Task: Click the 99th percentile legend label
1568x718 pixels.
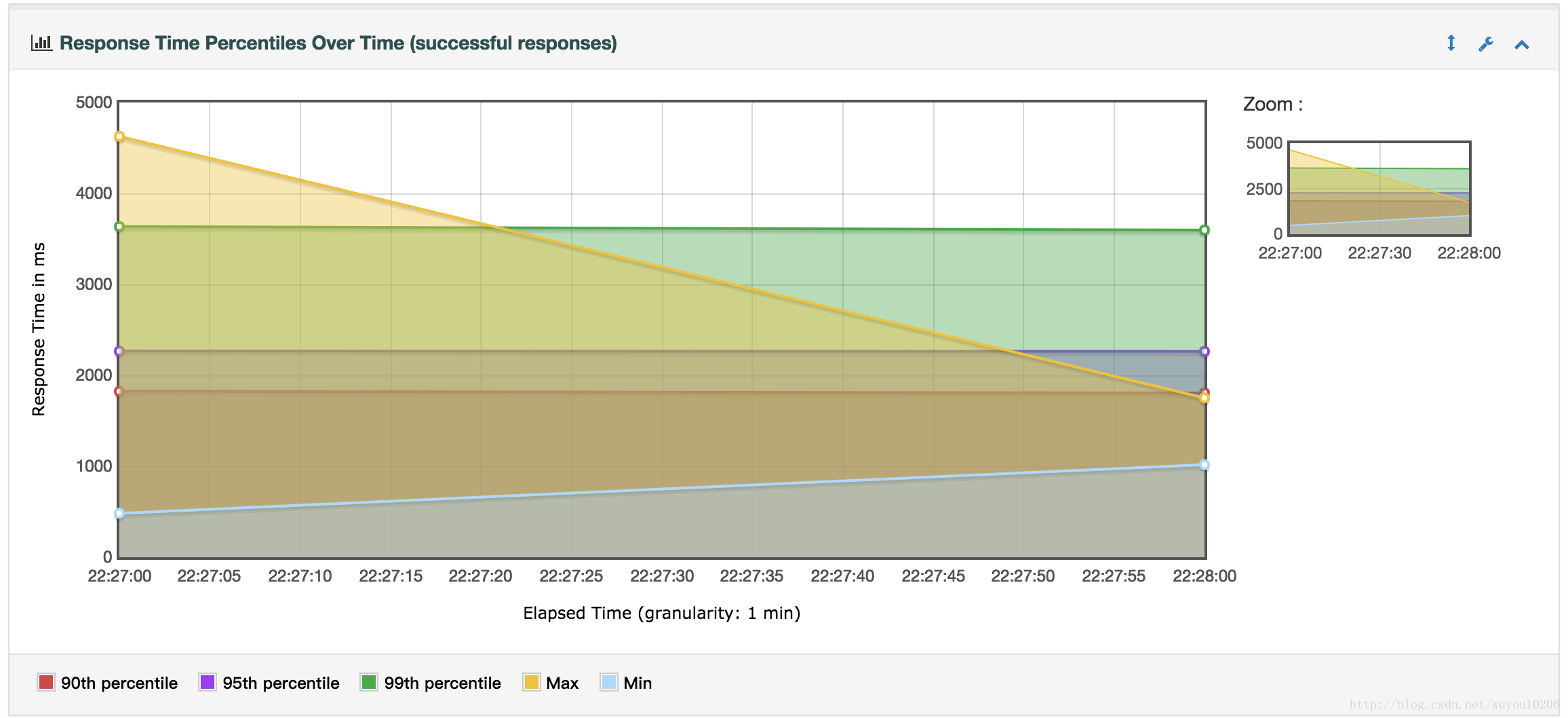Action: [442, 683]
